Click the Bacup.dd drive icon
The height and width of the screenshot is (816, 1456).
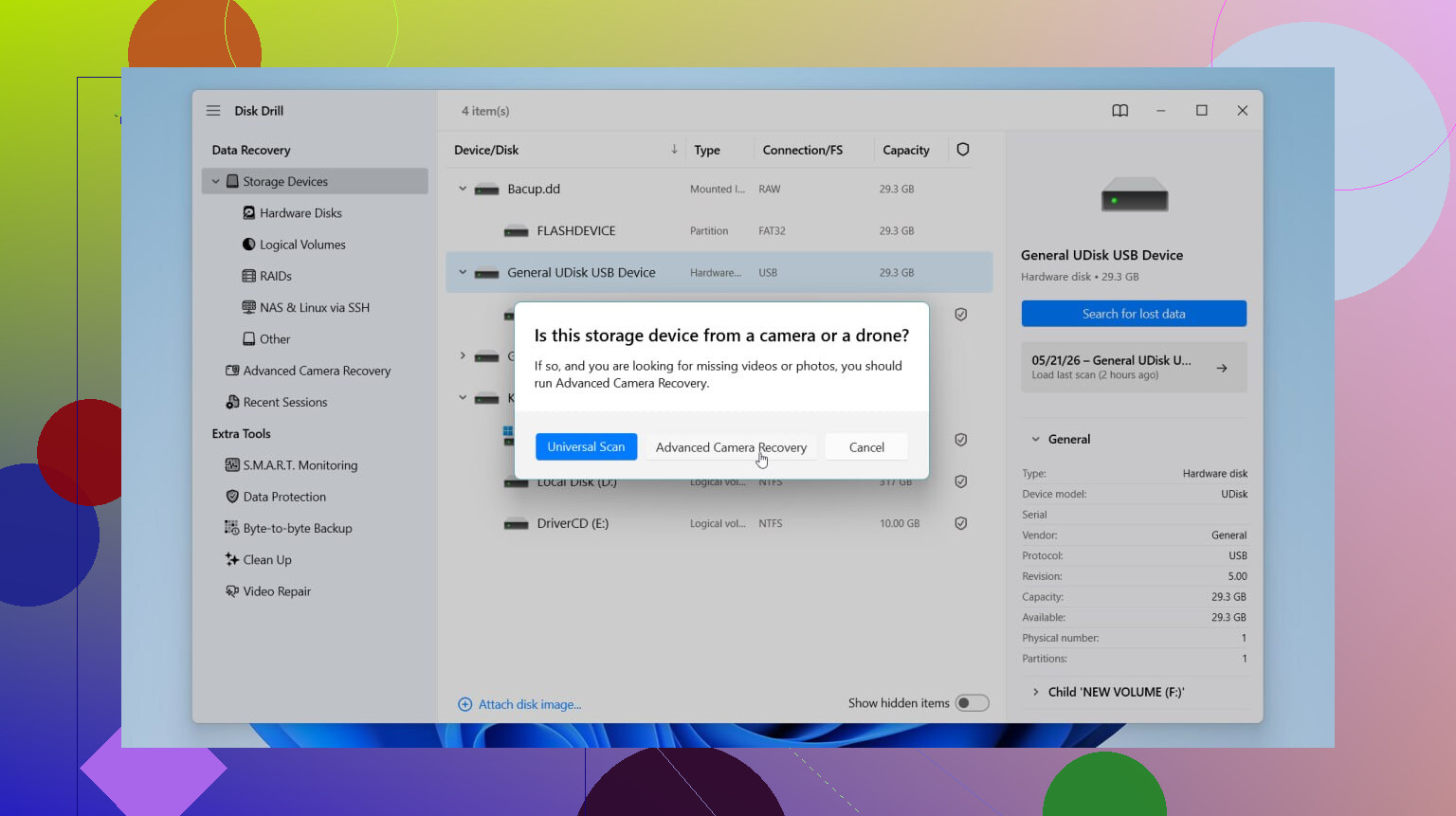coord(486,190)
